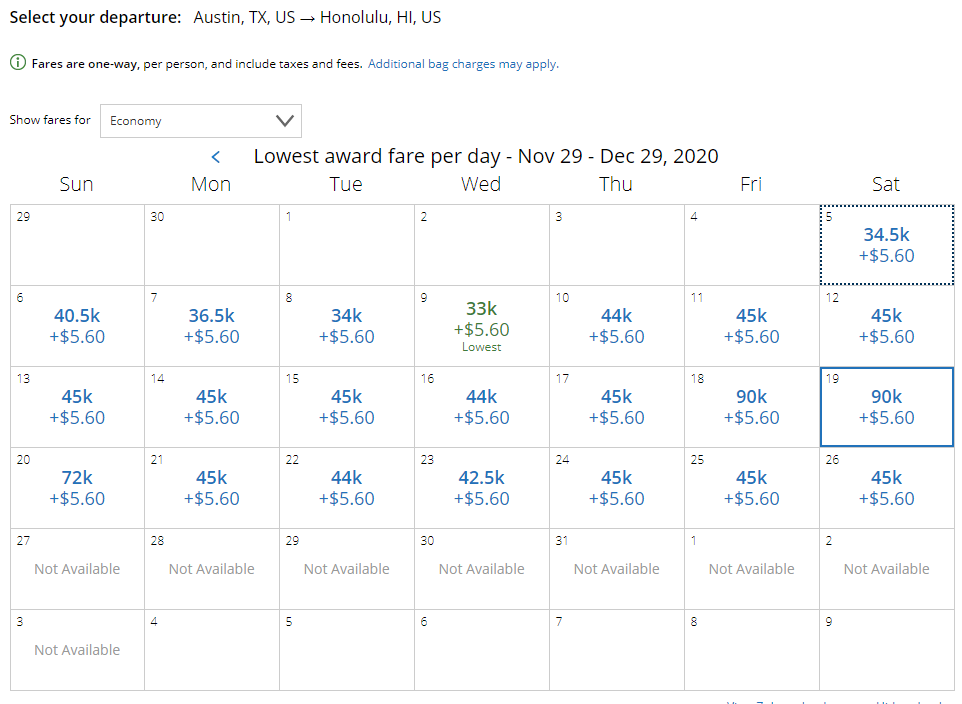Image resolution: width=962 pixels, height=704 pixels.
Task: Select the 72k fare on Dec 20
Action: [x=77, y=488]
